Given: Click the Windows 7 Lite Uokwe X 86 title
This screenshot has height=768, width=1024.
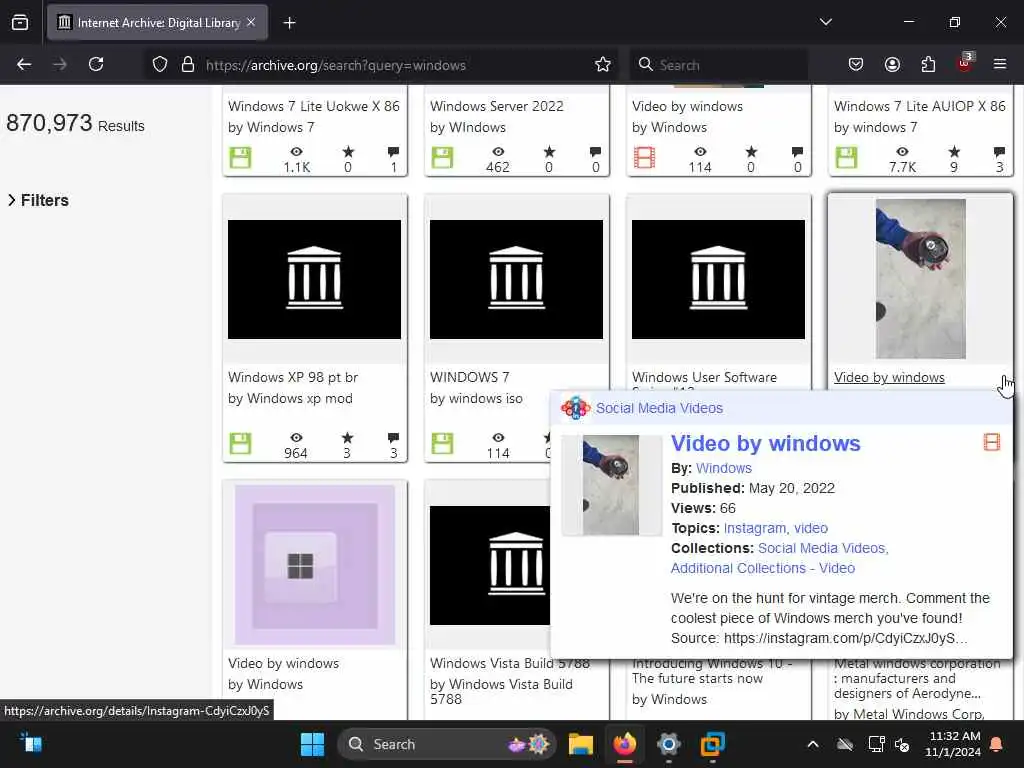Looking at the screenshot, I should click(x=313, y=106).
